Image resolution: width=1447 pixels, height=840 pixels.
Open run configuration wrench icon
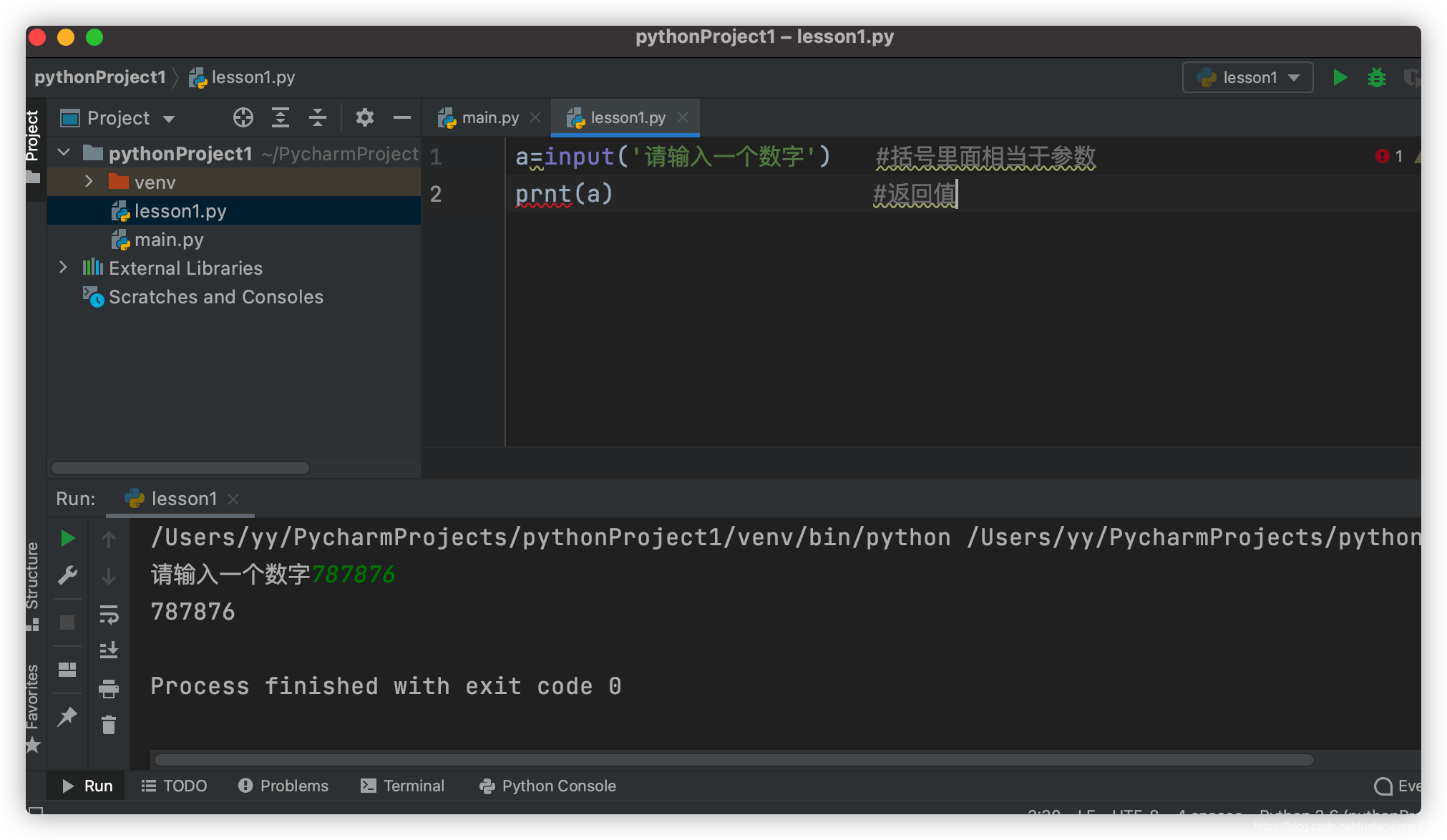tap(67, 575)
